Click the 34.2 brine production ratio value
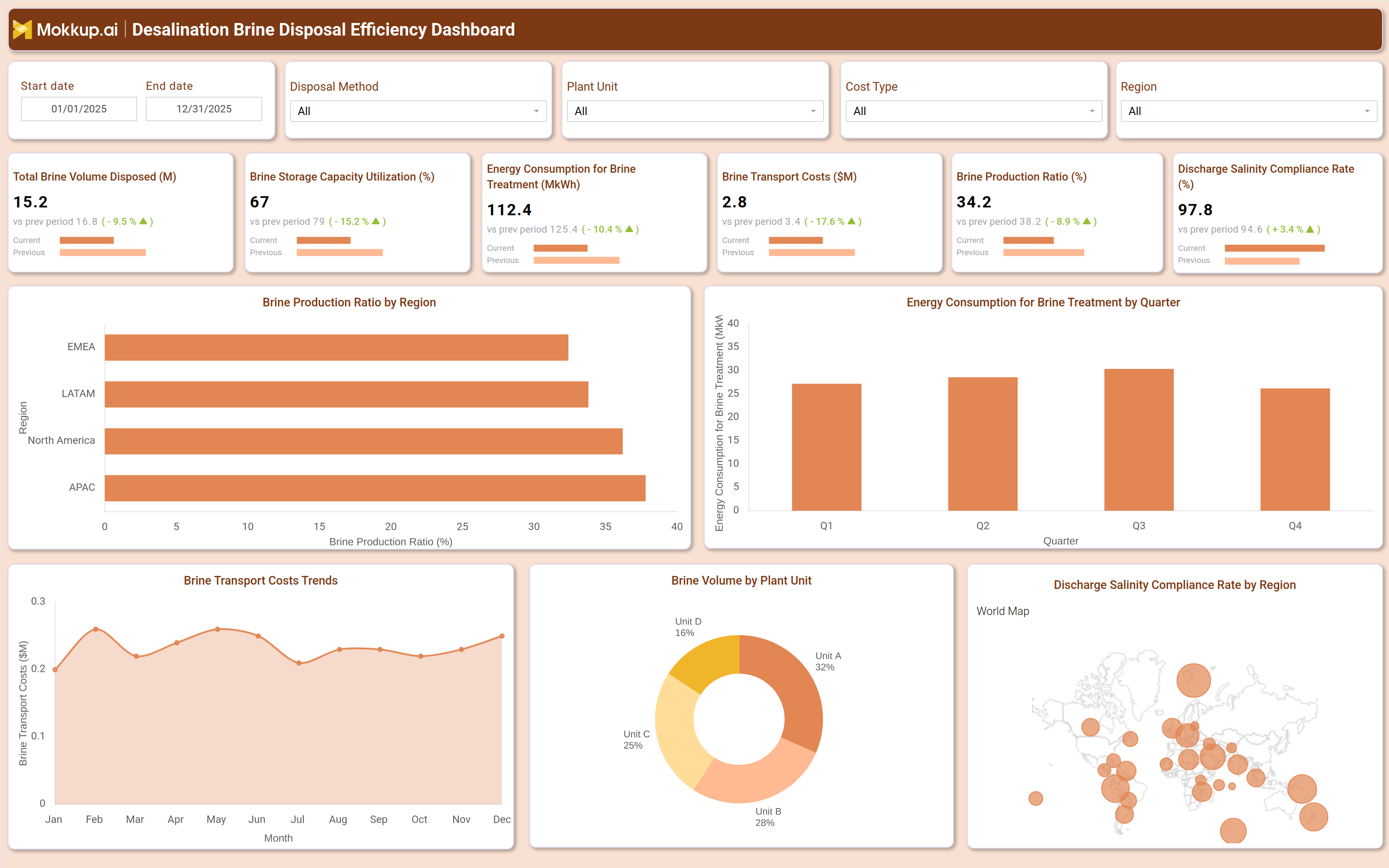Image resolution: width=1389 pixels, height=868 pixels. [974, 202]
